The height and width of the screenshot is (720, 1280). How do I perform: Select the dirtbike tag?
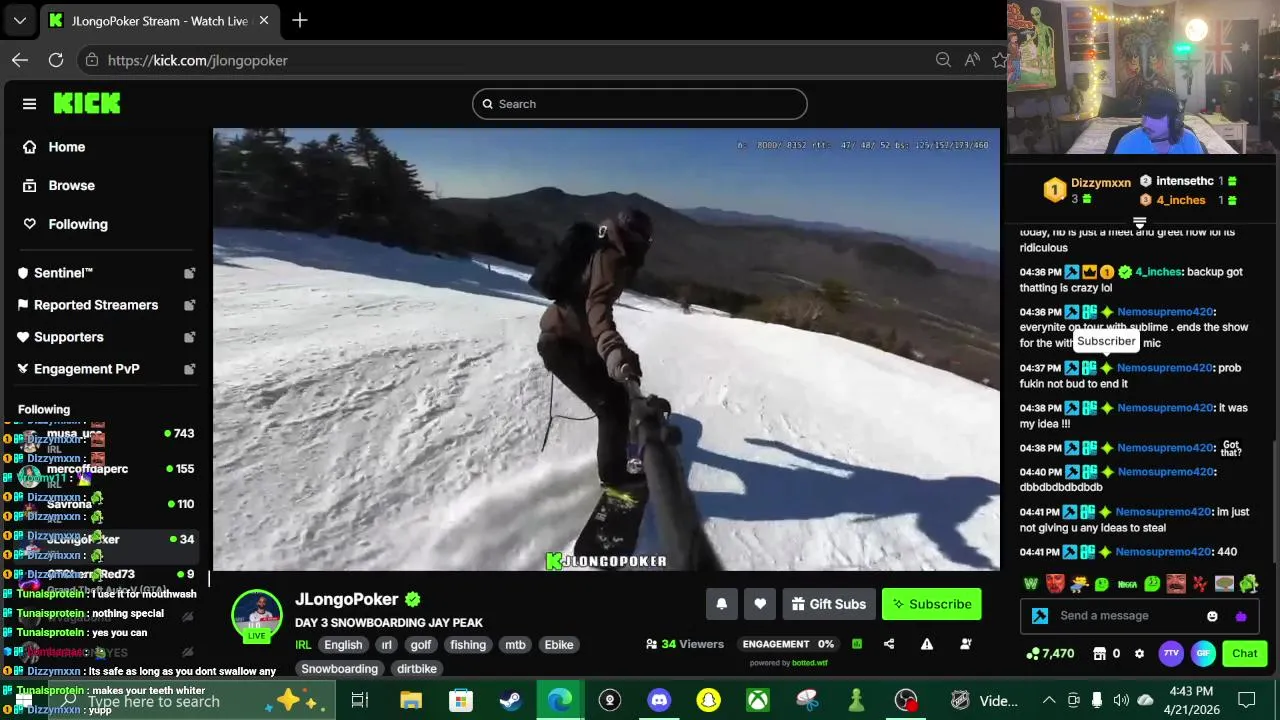416,669
